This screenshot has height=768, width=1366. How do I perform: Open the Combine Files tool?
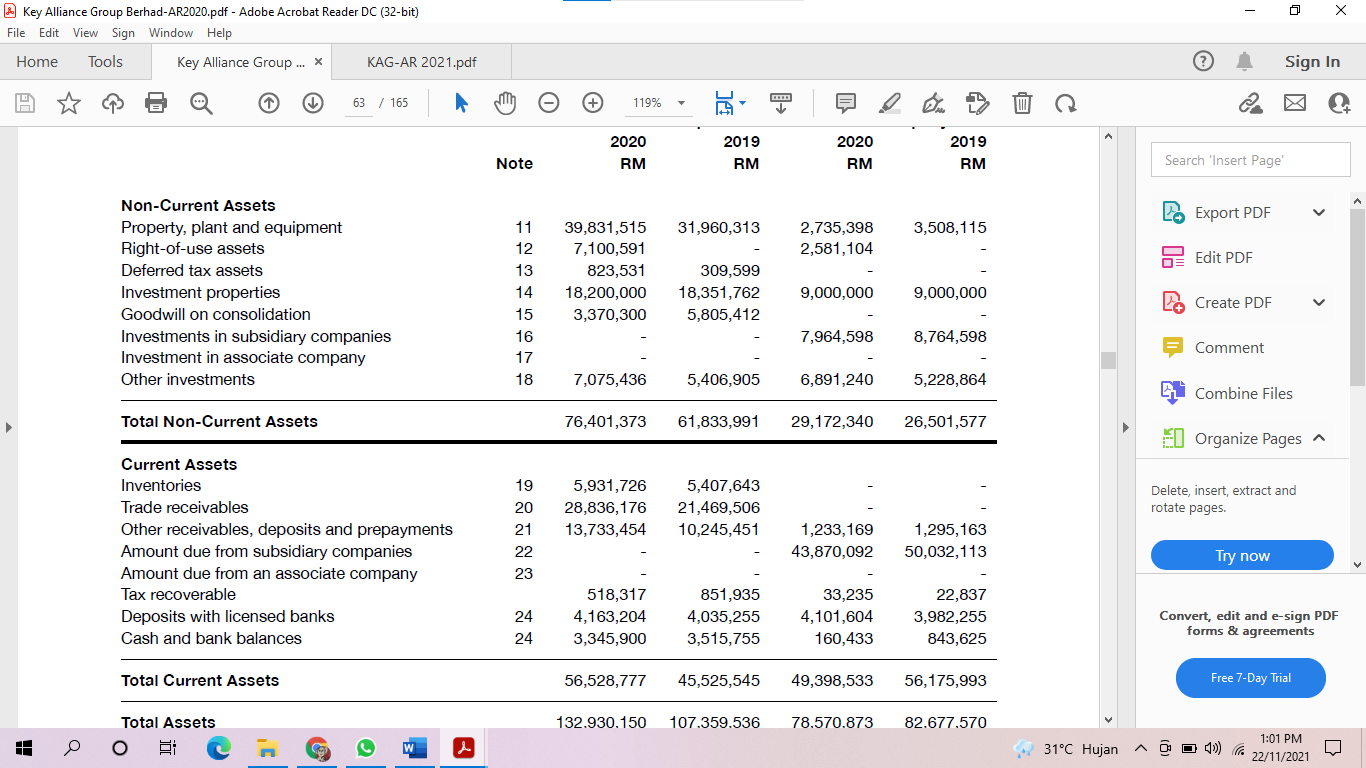click(1227, 393)
